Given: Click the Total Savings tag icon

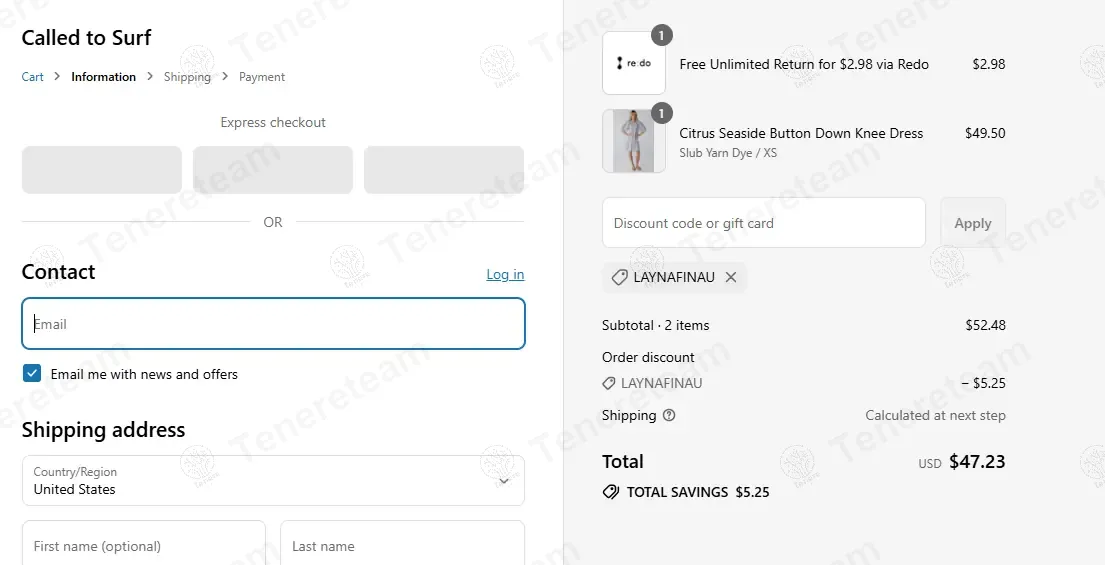Looking at the screenshot, I should [610, 492].
